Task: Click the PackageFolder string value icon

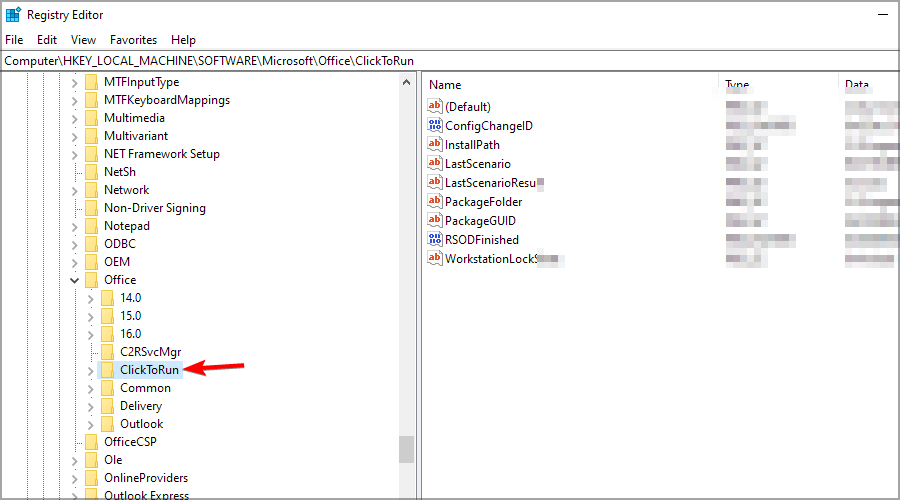Action: click(435, 201)
